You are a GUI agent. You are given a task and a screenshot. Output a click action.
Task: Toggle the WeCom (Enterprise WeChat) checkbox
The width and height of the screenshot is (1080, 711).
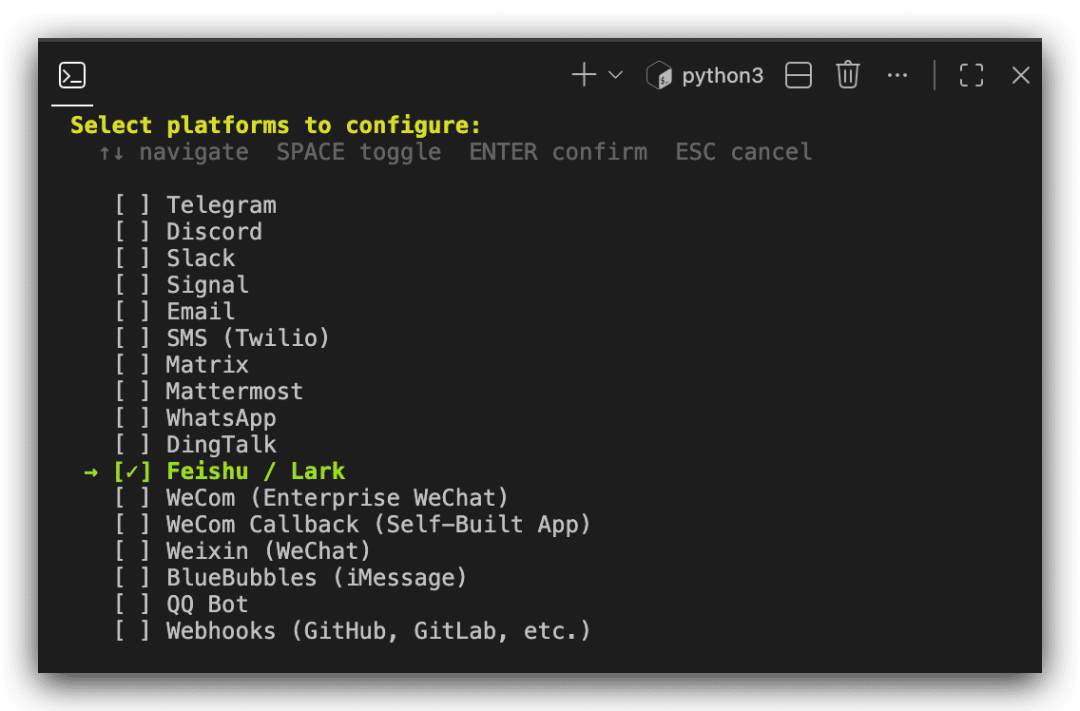(132, 497)
